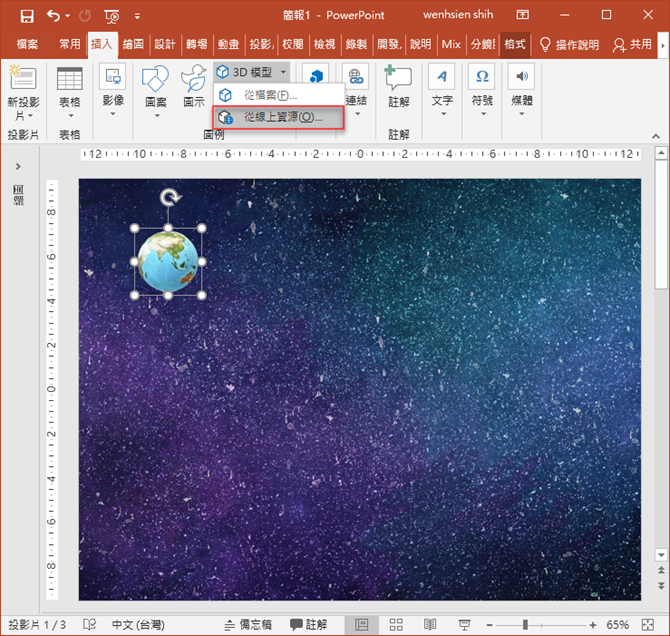Click the 中文 (台灣) language indicator
The width and height of the screenshot is (670, 636).
(x=138, y=625)
